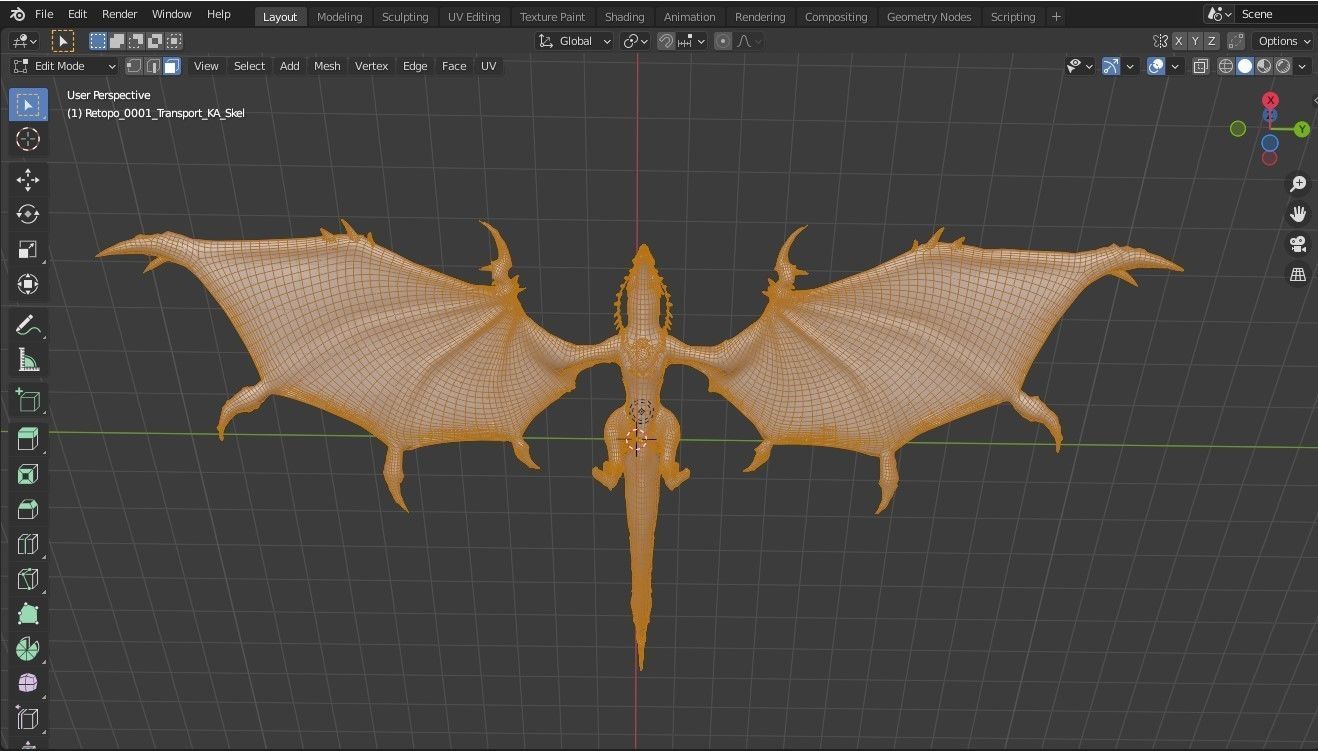1318x751 pixels.
Task: Activate the Move tool
Action: 28,180
